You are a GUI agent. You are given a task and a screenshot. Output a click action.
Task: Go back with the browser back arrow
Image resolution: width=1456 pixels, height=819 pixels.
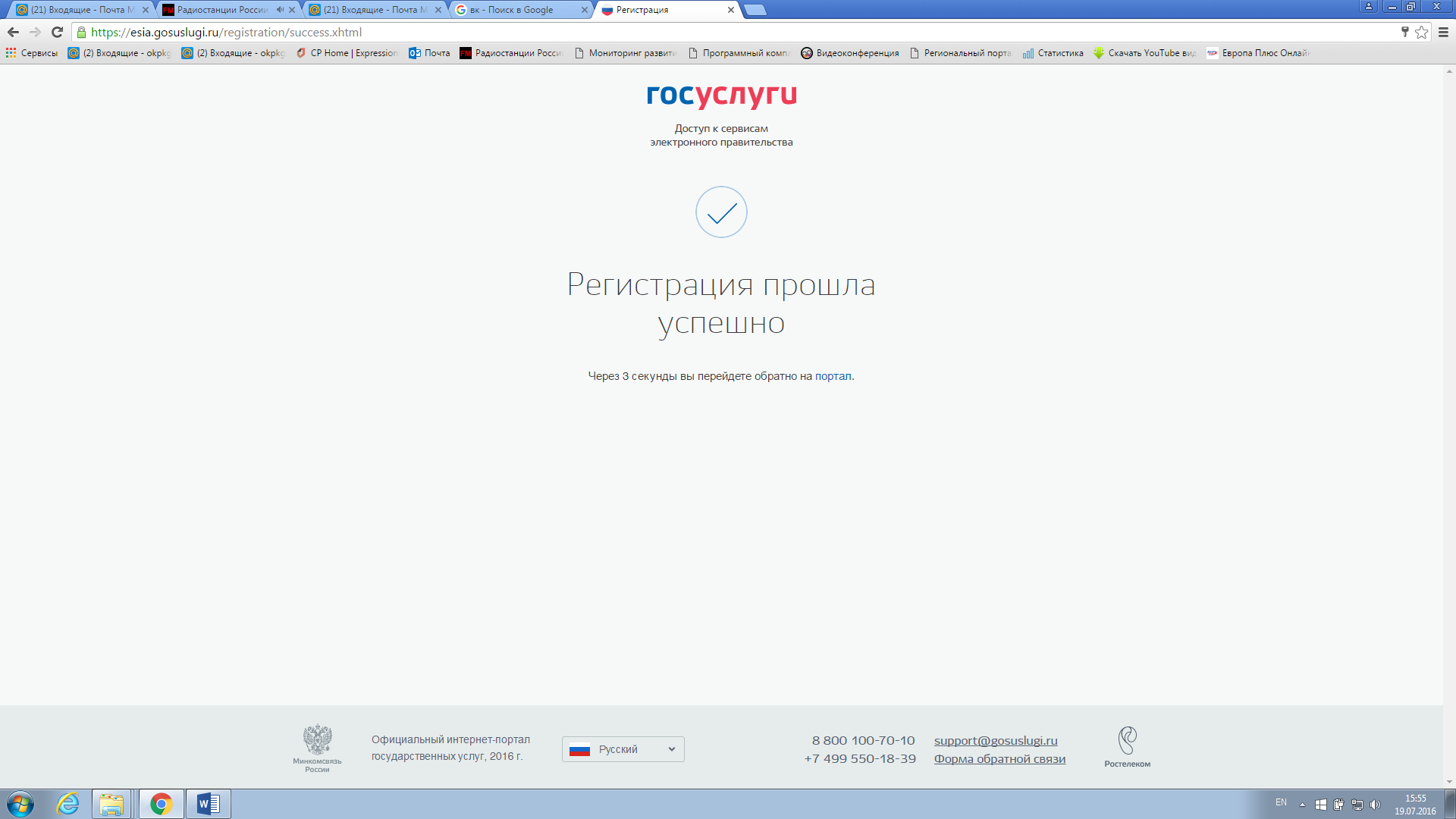pyautogui.click(x=13, y=32)
